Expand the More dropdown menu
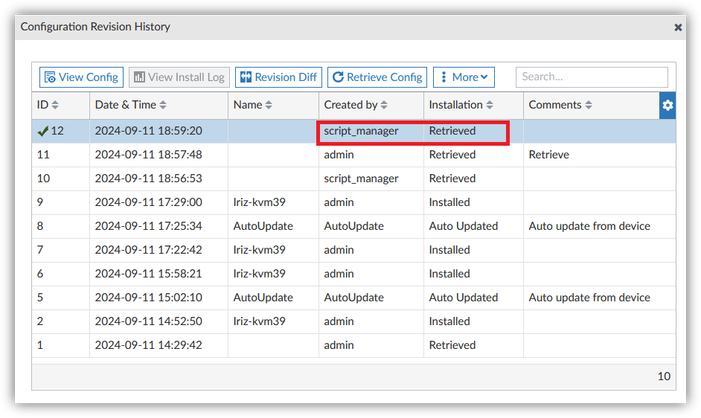 [x=464, y=77]
